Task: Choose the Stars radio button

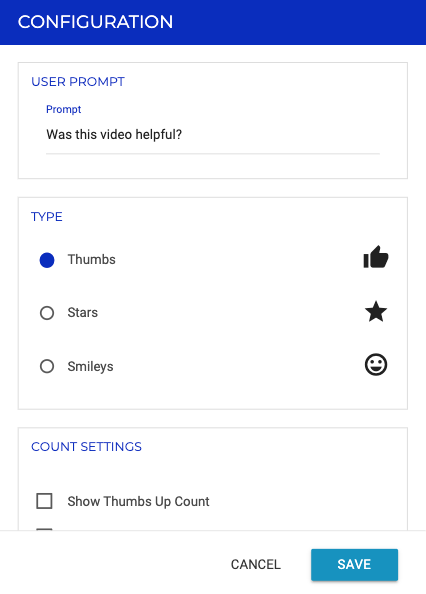Action: click(47, 313)
